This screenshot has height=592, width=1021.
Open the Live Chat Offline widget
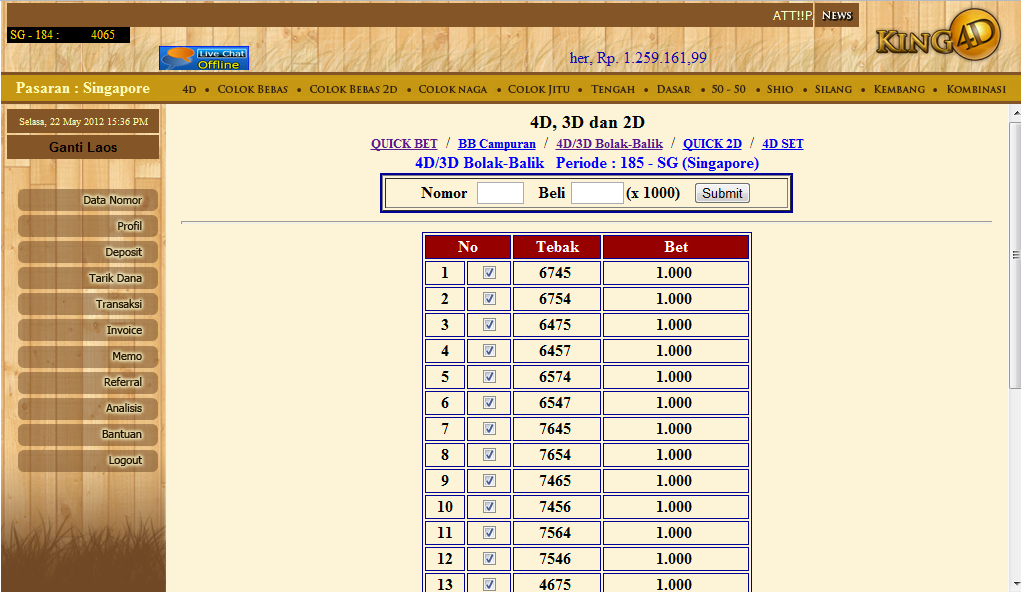tap(203, 58)
